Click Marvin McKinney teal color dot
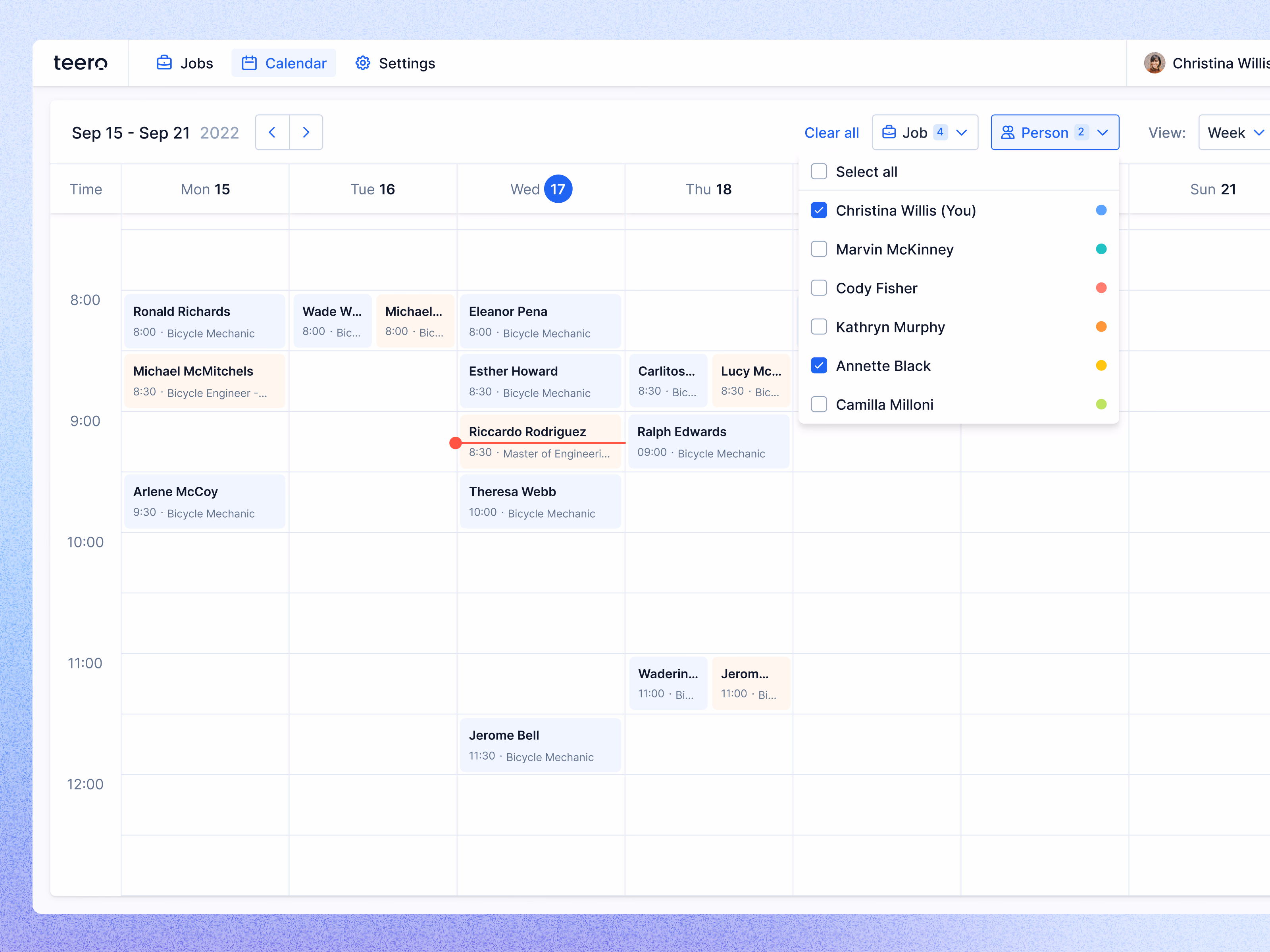 tap(1101, 249)
